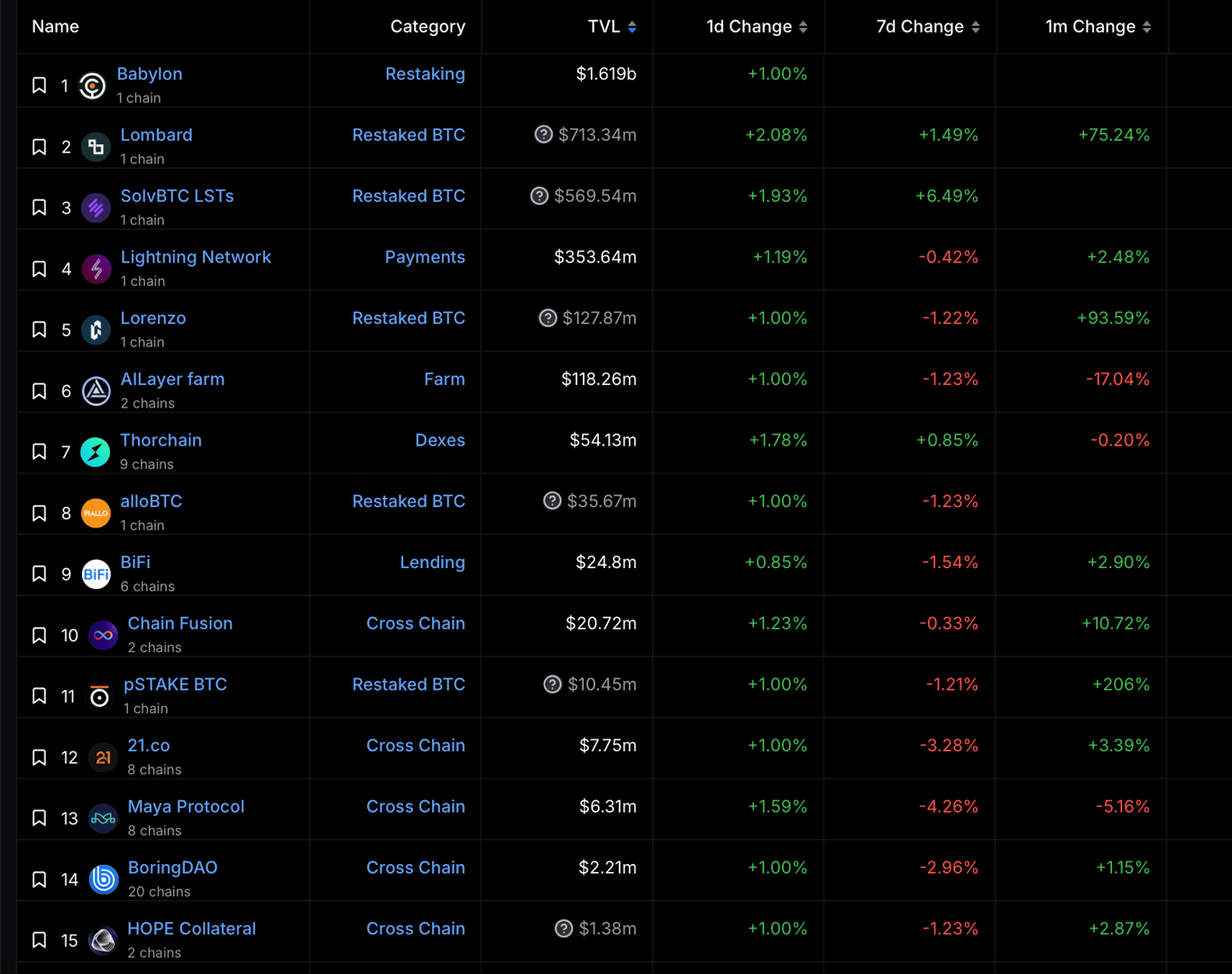Viewport: 1232px width, 974px height.
Task: Bookmark the Babylon protocol
Action: 40,86
